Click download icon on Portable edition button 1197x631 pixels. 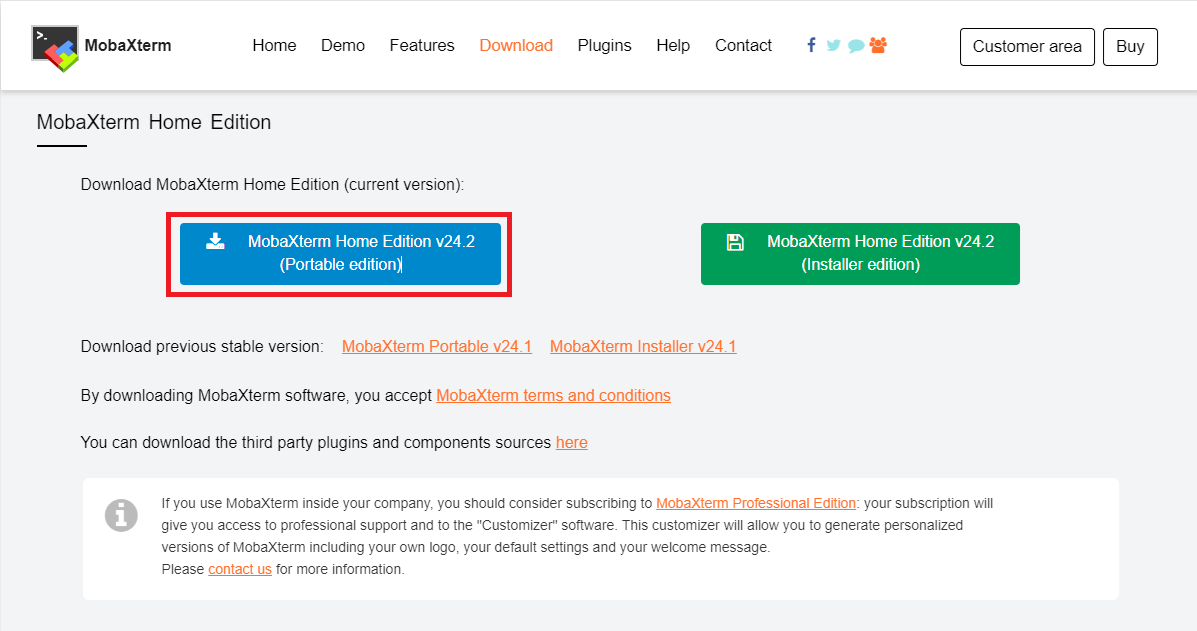pyautogui.click(x=215, y=241)
